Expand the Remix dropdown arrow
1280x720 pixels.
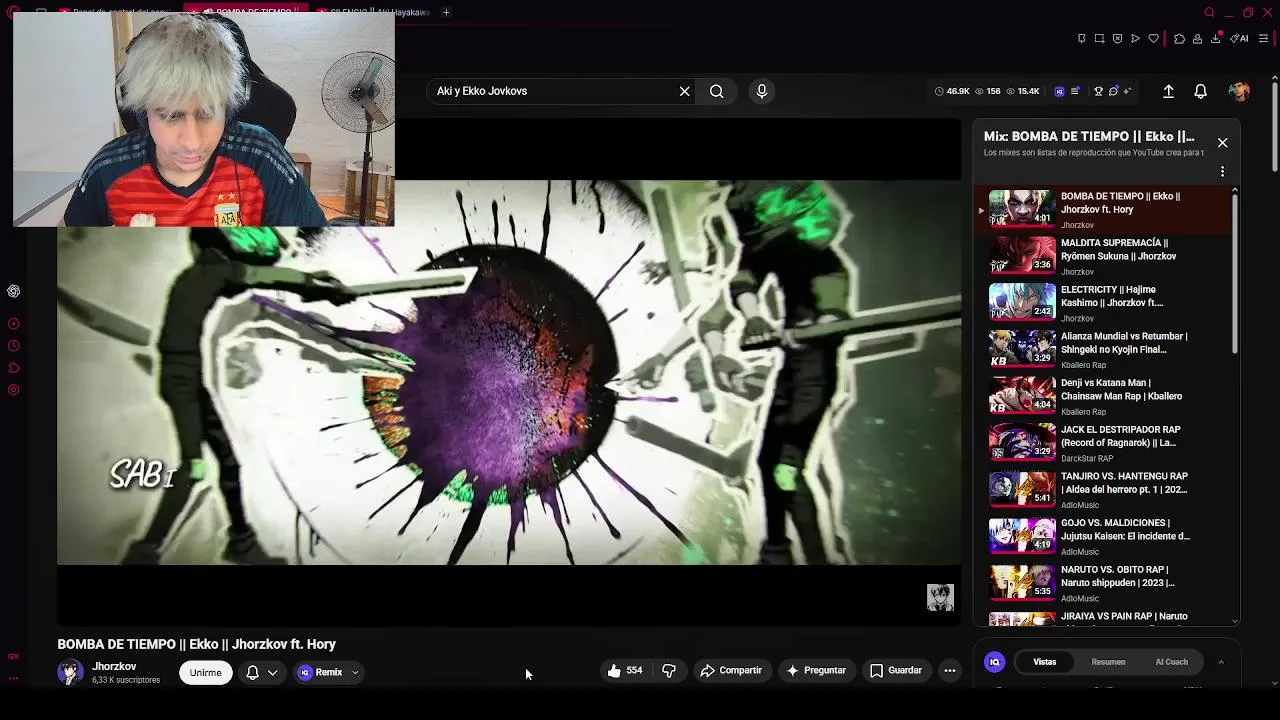point(355,673)
